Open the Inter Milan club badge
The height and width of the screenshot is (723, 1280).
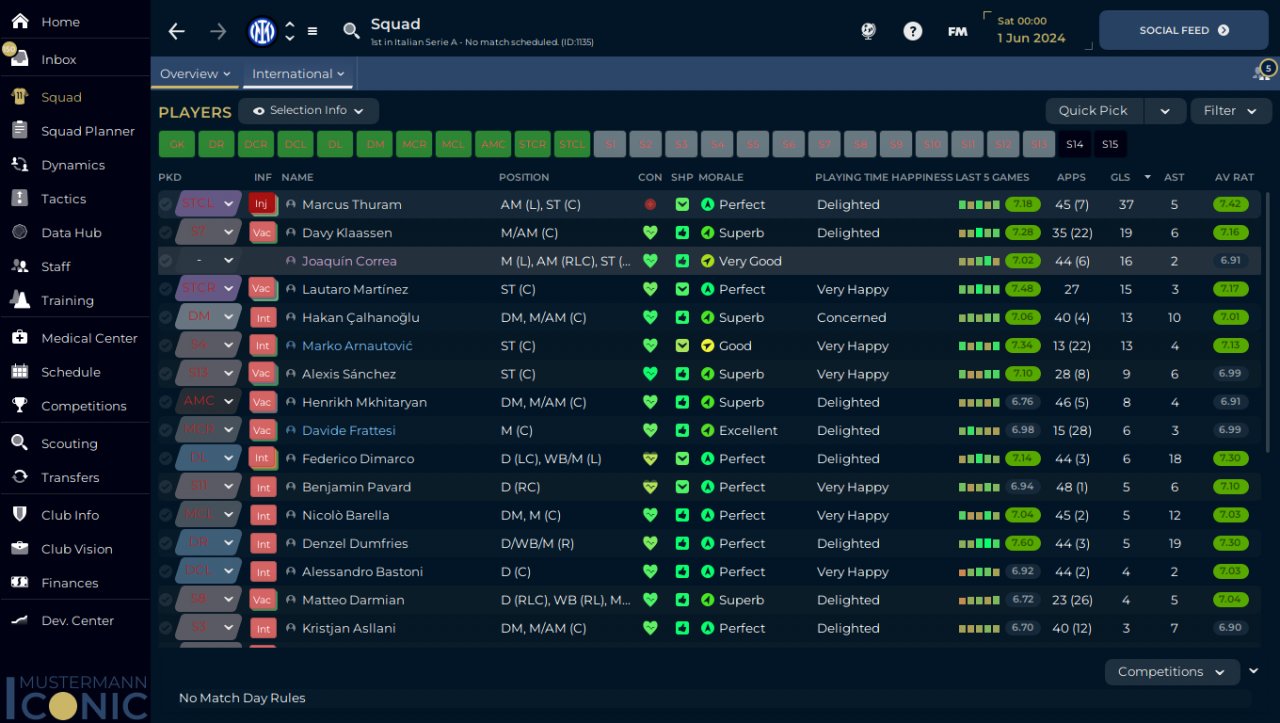(x=262, y=31)
